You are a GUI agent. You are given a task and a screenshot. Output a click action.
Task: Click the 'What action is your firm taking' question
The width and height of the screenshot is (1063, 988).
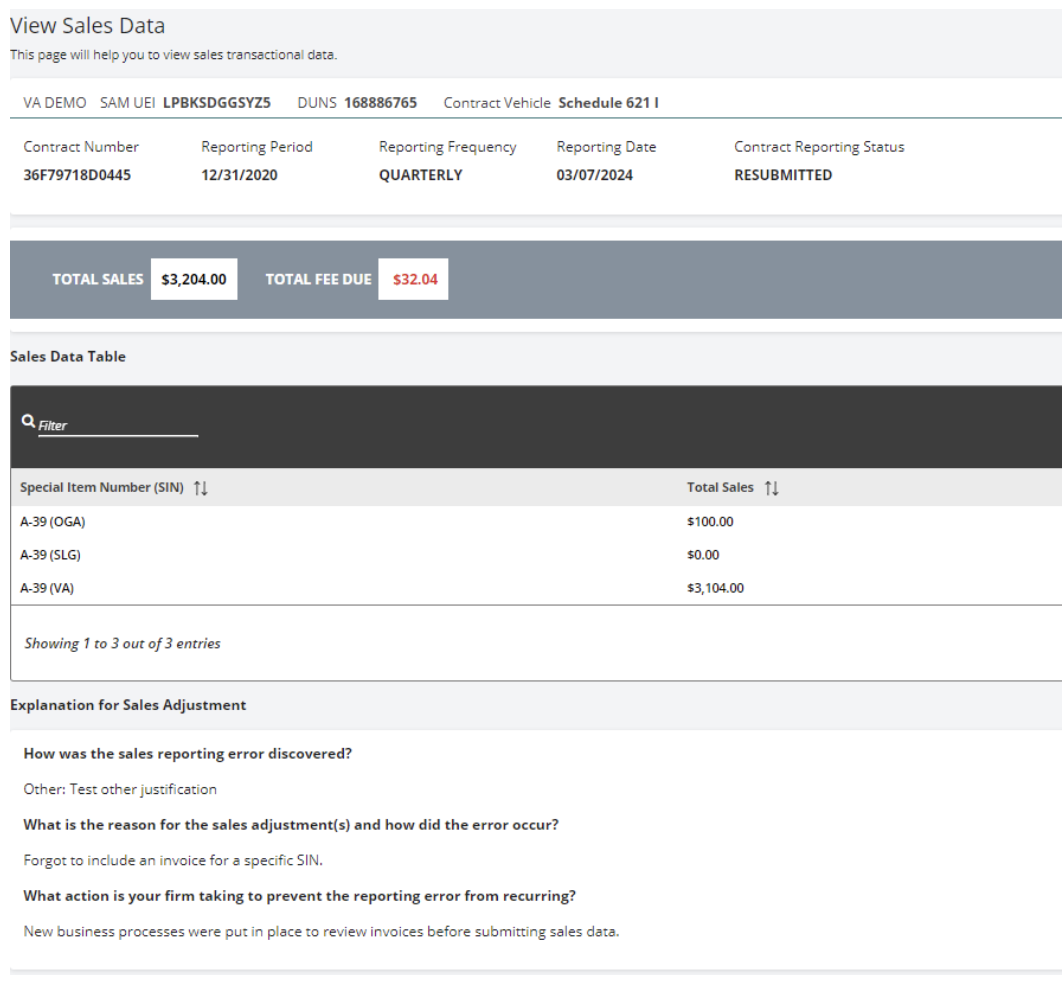[300, 896]
